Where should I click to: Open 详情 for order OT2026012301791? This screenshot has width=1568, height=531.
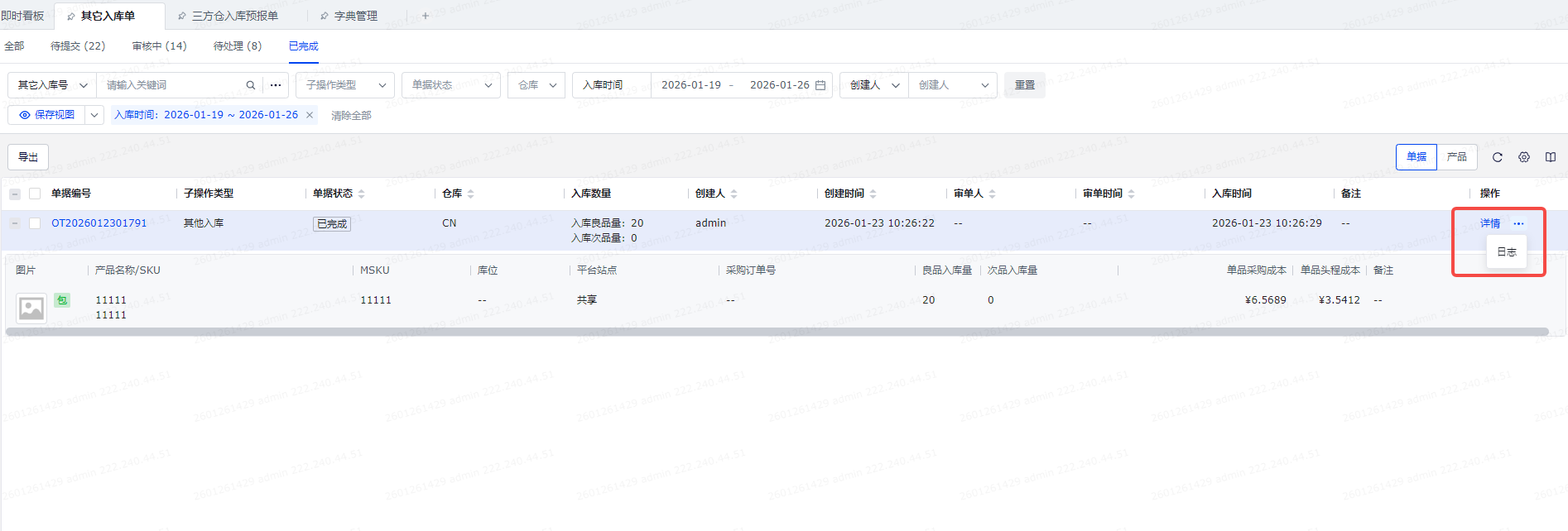click(x=1490, y=223)
